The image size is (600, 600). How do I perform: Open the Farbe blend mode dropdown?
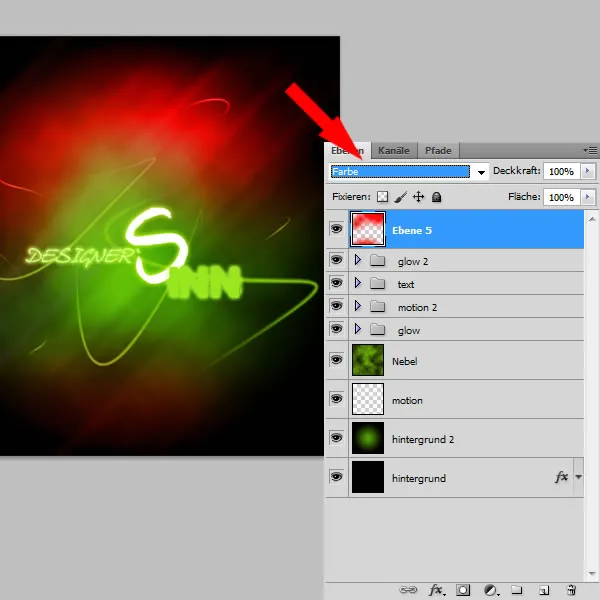click(x=481, y=172)
